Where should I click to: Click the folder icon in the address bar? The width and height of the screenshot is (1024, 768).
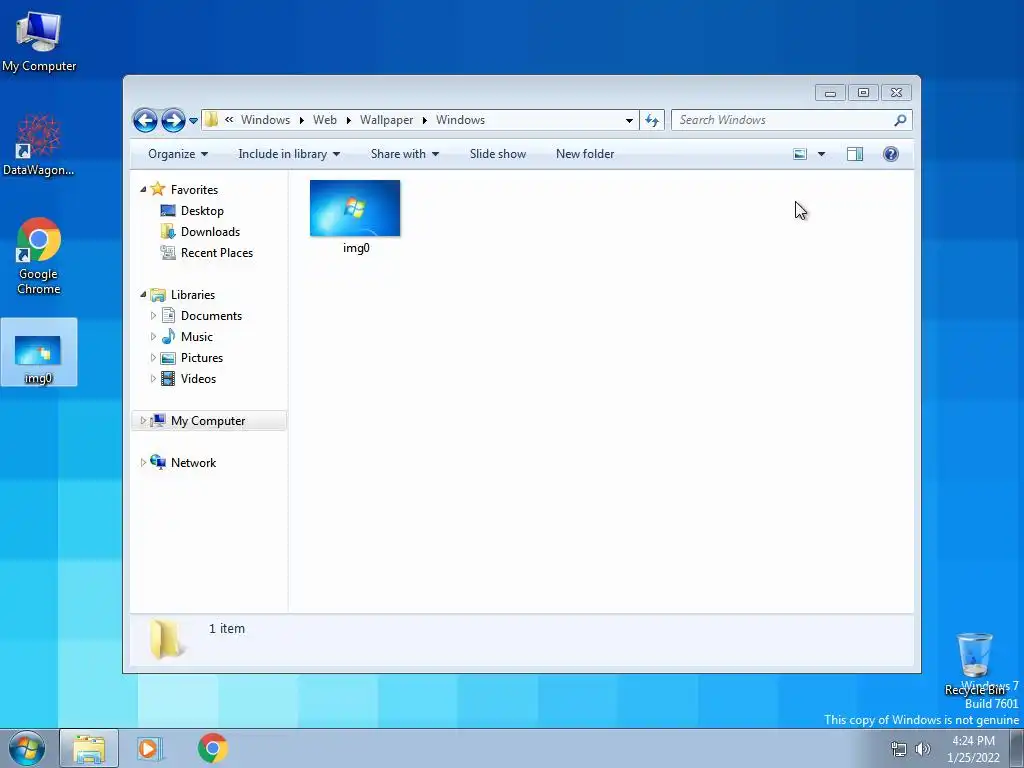(x=211, y=120)
